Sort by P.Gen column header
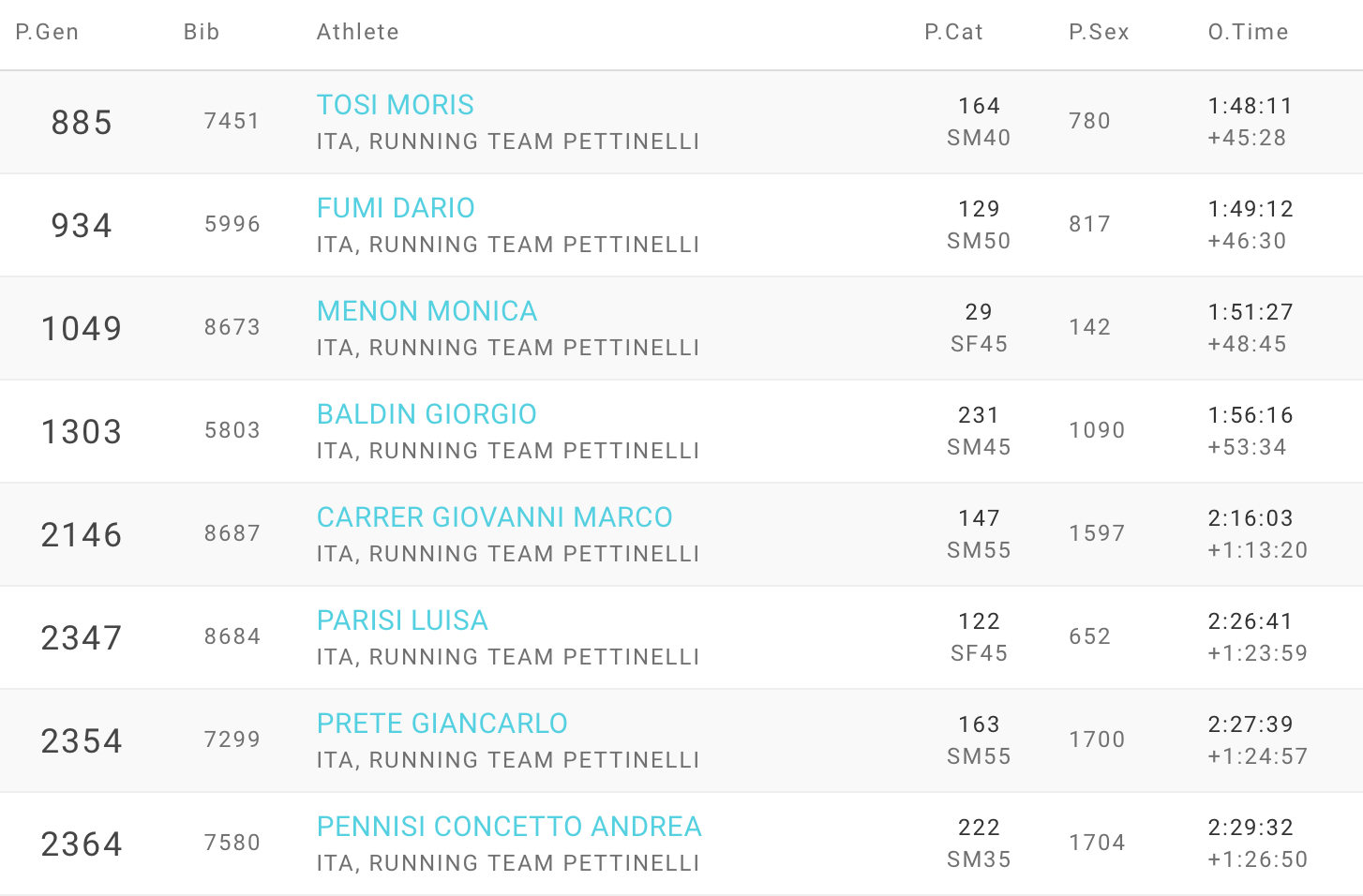This screenshot has width=1363, height=896. (x=47, y=32)
